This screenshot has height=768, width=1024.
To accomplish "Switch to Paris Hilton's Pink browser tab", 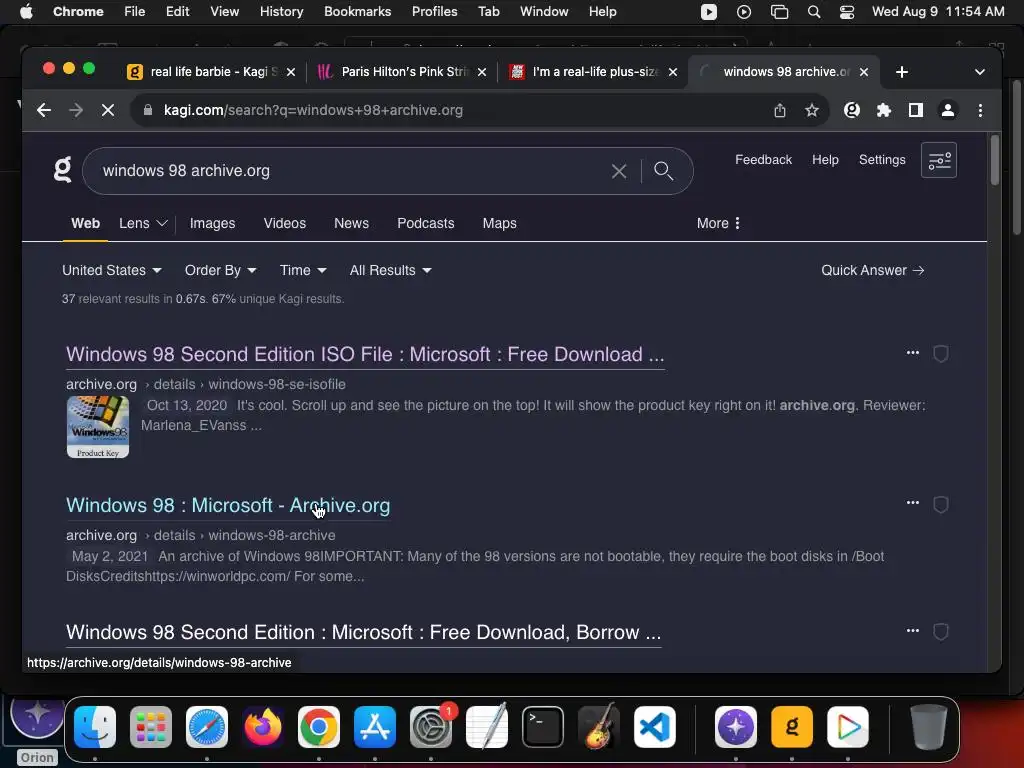I will click(x=403, y=72).
